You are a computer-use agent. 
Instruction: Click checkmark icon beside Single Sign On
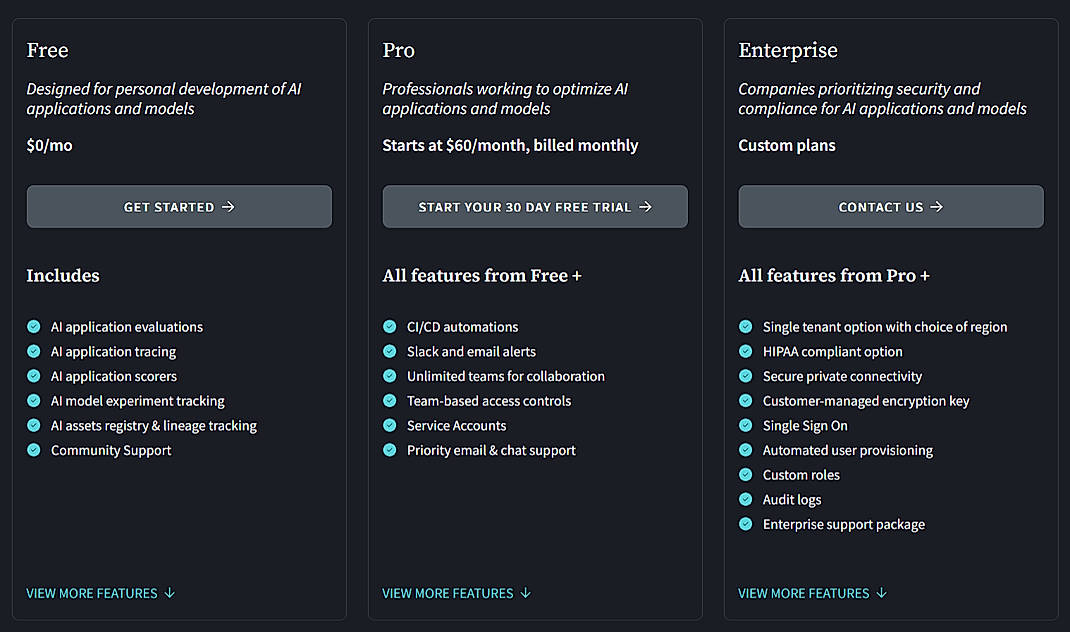point(745,425)
